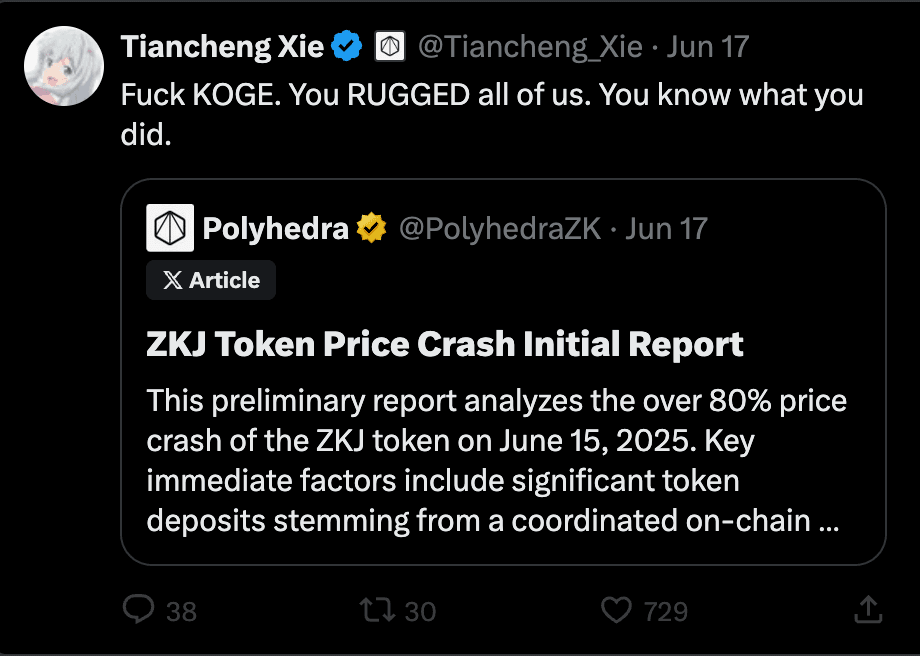This screenshot has height=656, width=920.
Task: Click the Jun 17 tweet timestamp
Action: (708, 46)
